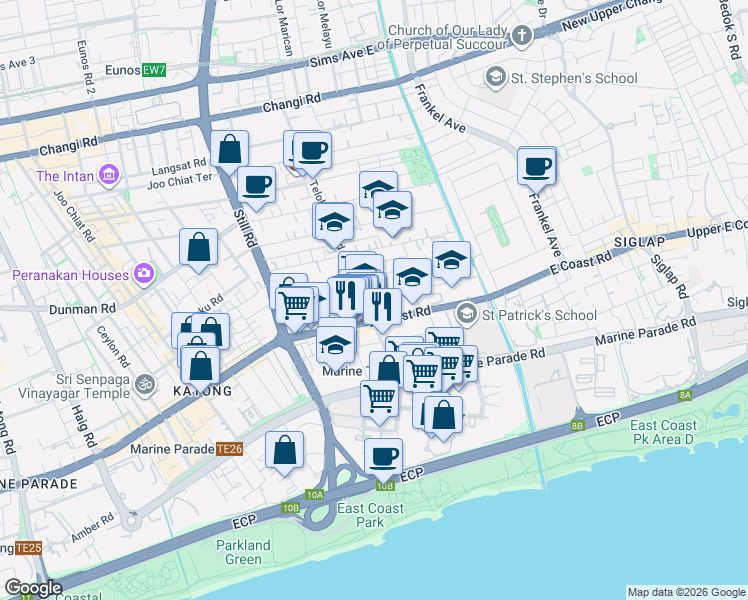
Task: Click the KATONG district label
Action: point(202,391)
